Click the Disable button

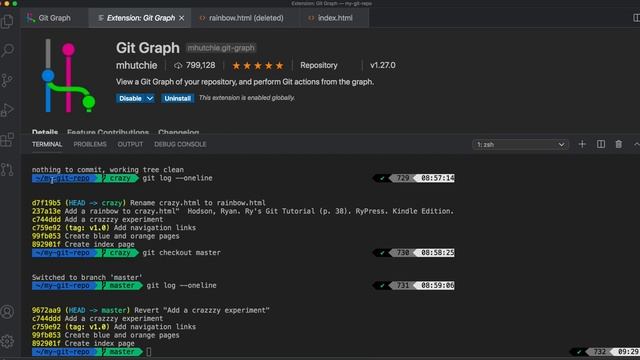[x=130, y=98]
